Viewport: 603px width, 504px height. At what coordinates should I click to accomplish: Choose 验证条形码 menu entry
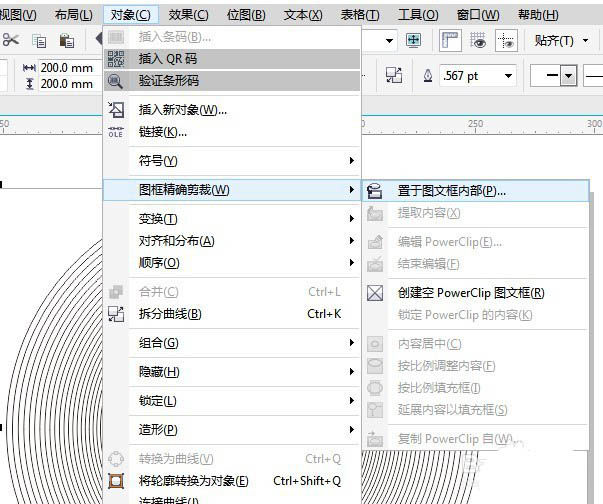(x=232, y=81)
